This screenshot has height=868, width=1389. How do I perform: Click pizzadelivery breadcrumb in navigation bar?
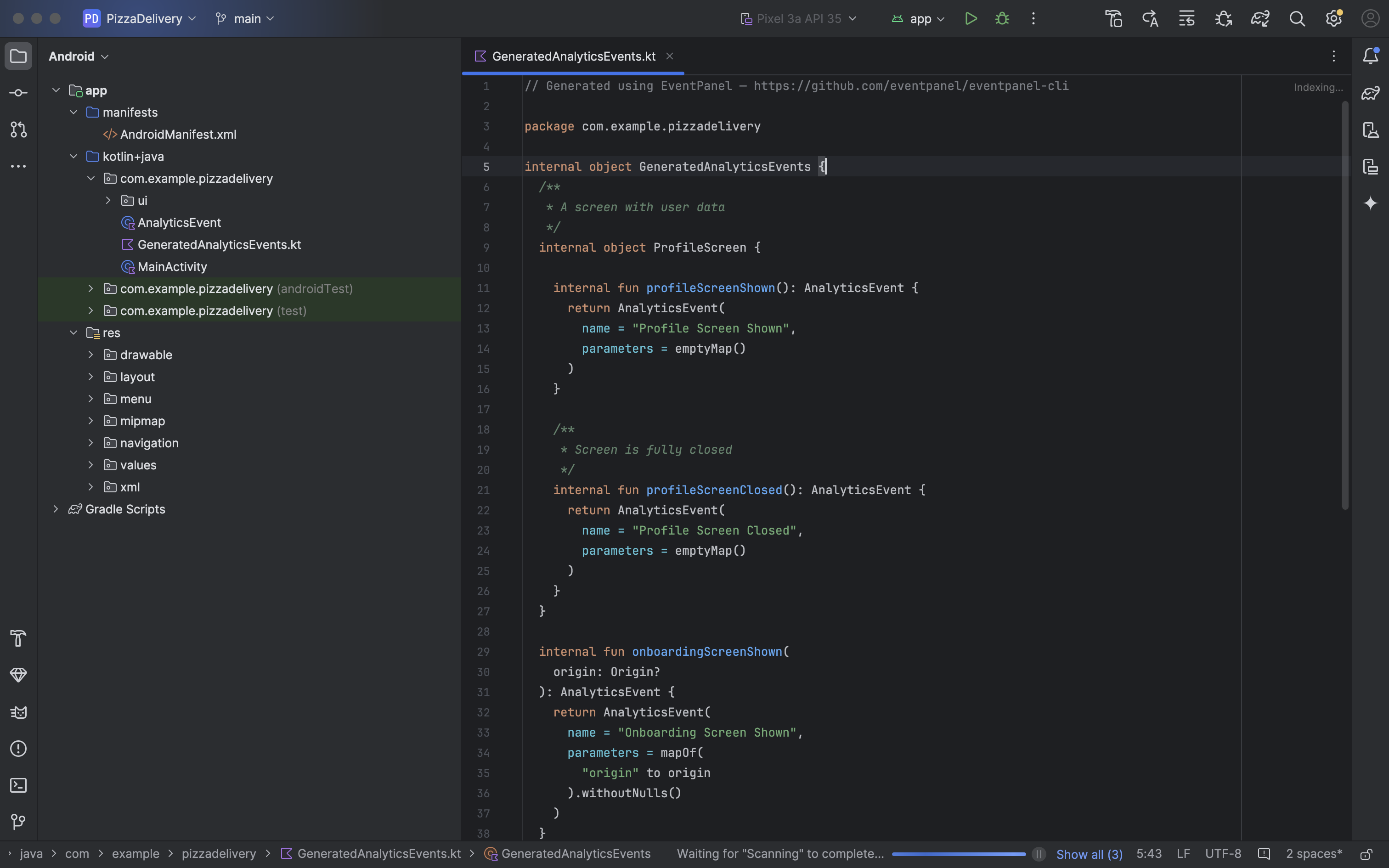tap(219, 854)
